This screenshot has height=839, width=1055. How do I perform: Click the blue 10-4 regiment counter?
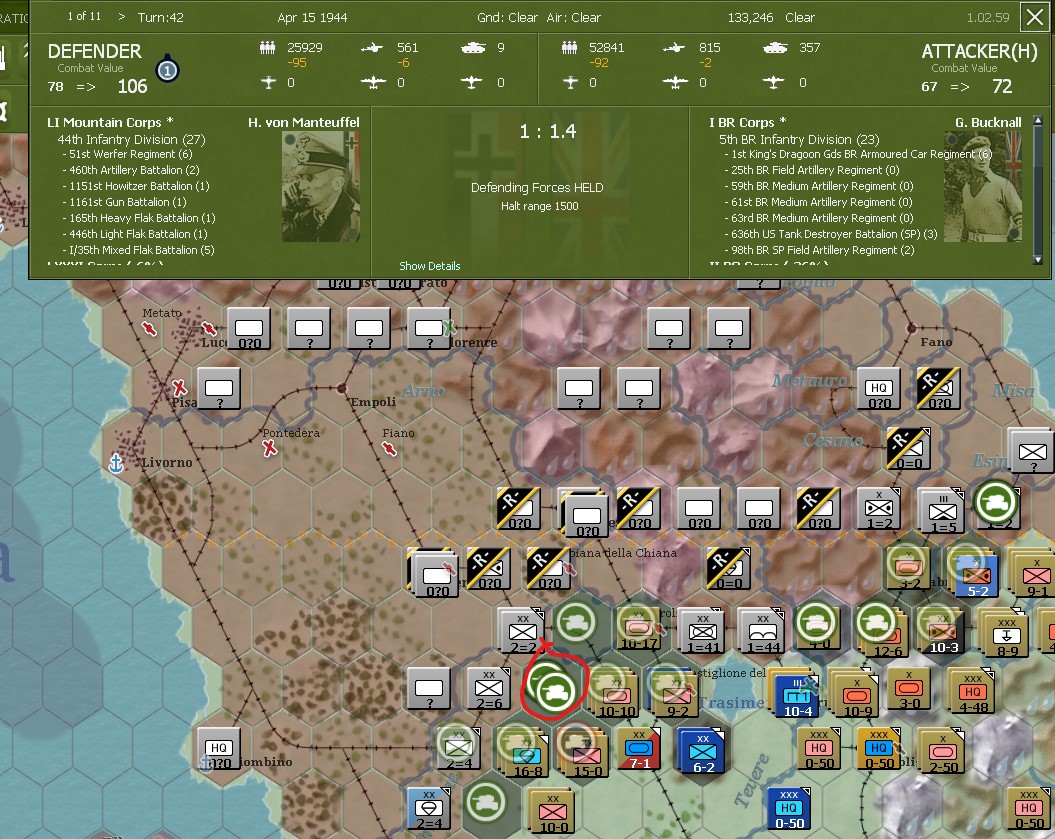tap(797, 693)
